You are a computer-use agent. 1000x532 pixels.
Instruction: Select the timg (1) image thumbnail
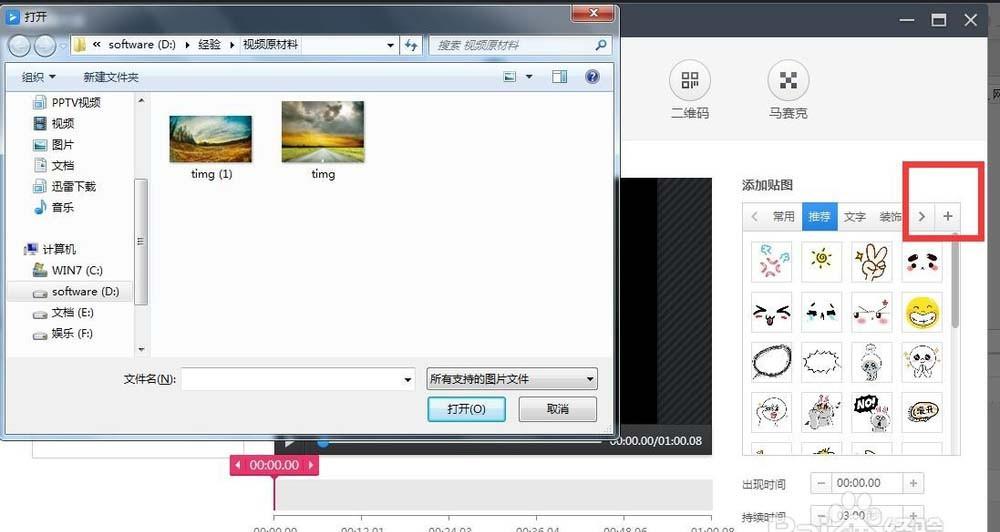point(210,138)
